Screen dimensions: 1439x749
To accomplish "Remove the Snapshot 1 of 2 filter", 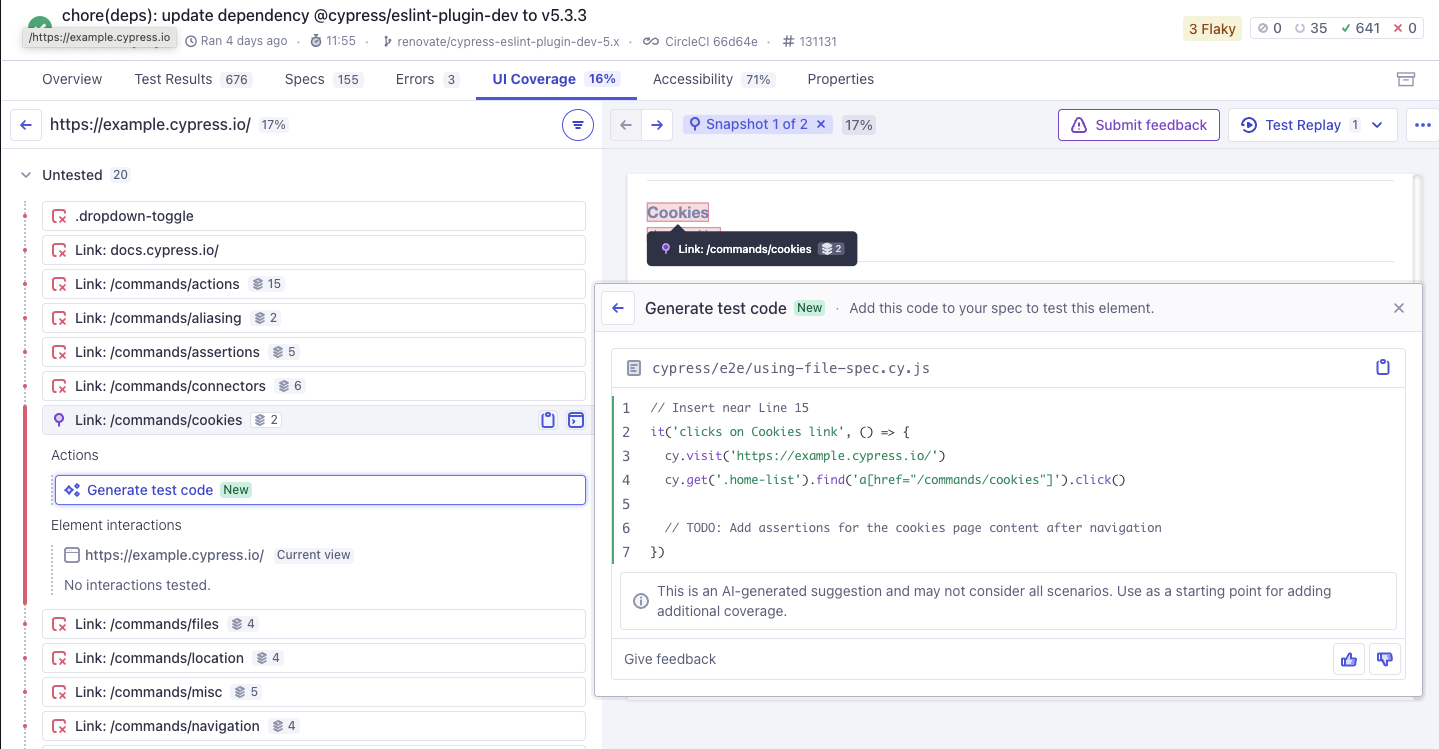I will (x=821, y=124).
